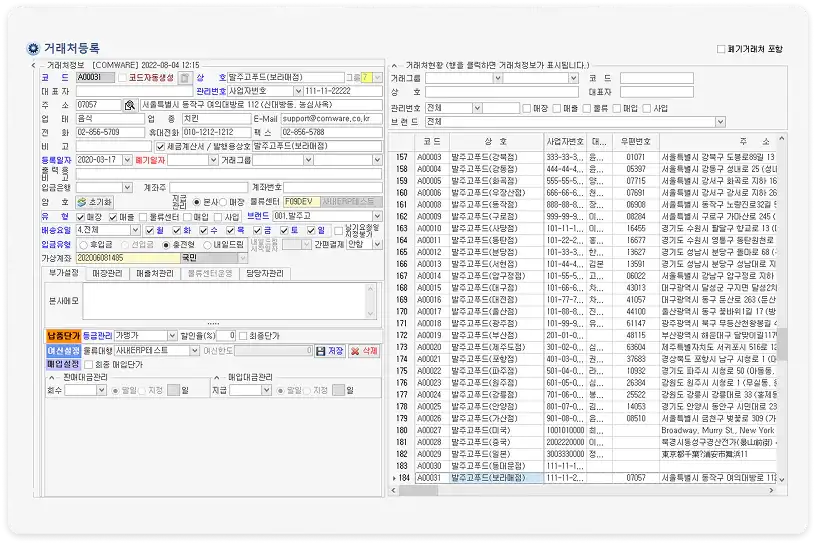Screen dimensions: 816x544
Task: Open the 배송요일 4.전체 dropdown
Action: tap(135, 230)
